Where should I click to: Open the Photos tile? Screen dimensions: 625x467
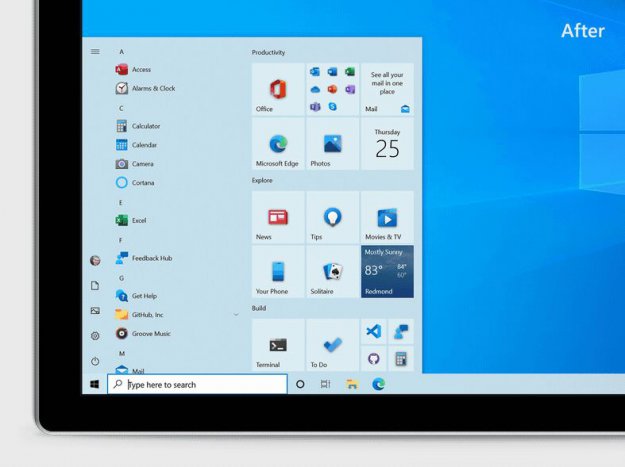coord(332,144)
